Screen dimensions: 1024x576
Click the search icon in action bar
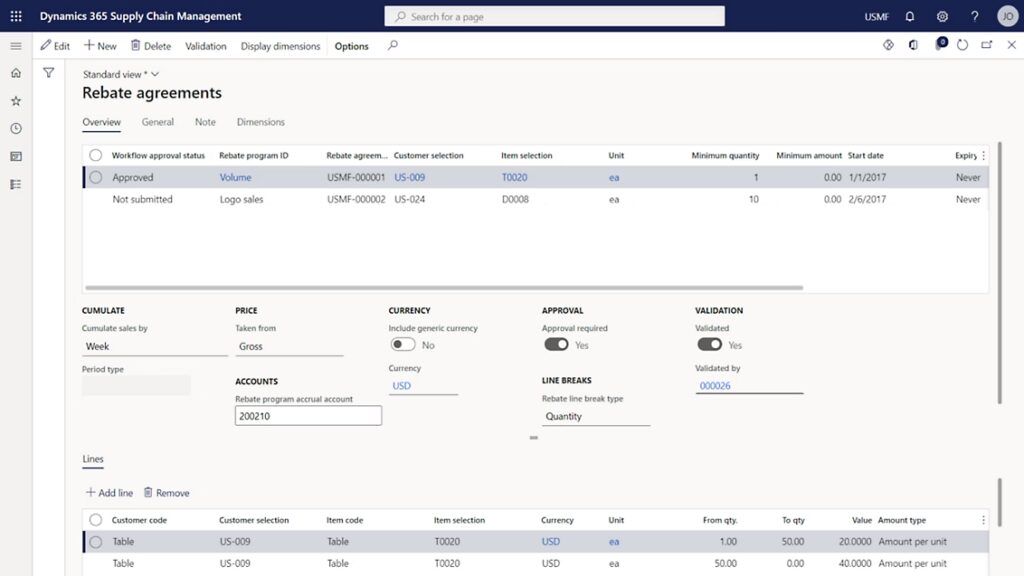tap(393, 46)
